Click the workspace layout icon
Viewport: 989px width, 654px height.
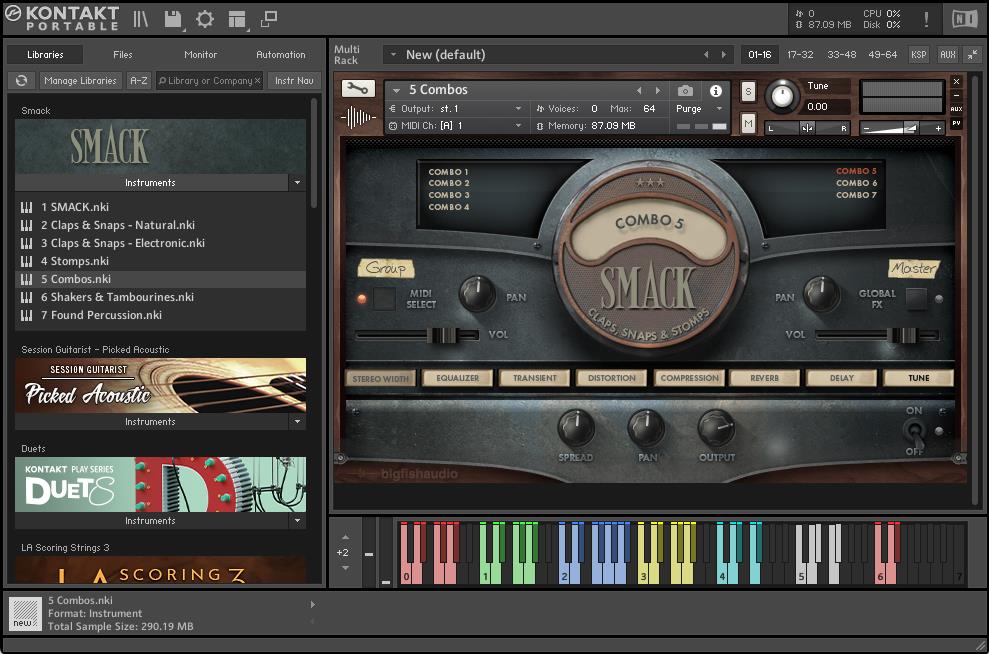237,19
